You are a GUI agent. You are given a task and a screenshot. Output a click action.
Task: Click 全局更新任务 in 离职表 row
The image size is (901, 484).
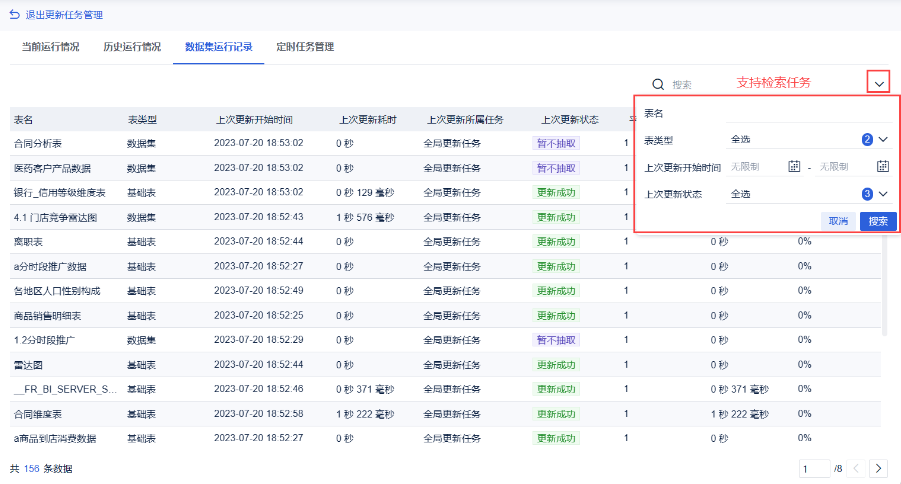[x=452, y=242]
